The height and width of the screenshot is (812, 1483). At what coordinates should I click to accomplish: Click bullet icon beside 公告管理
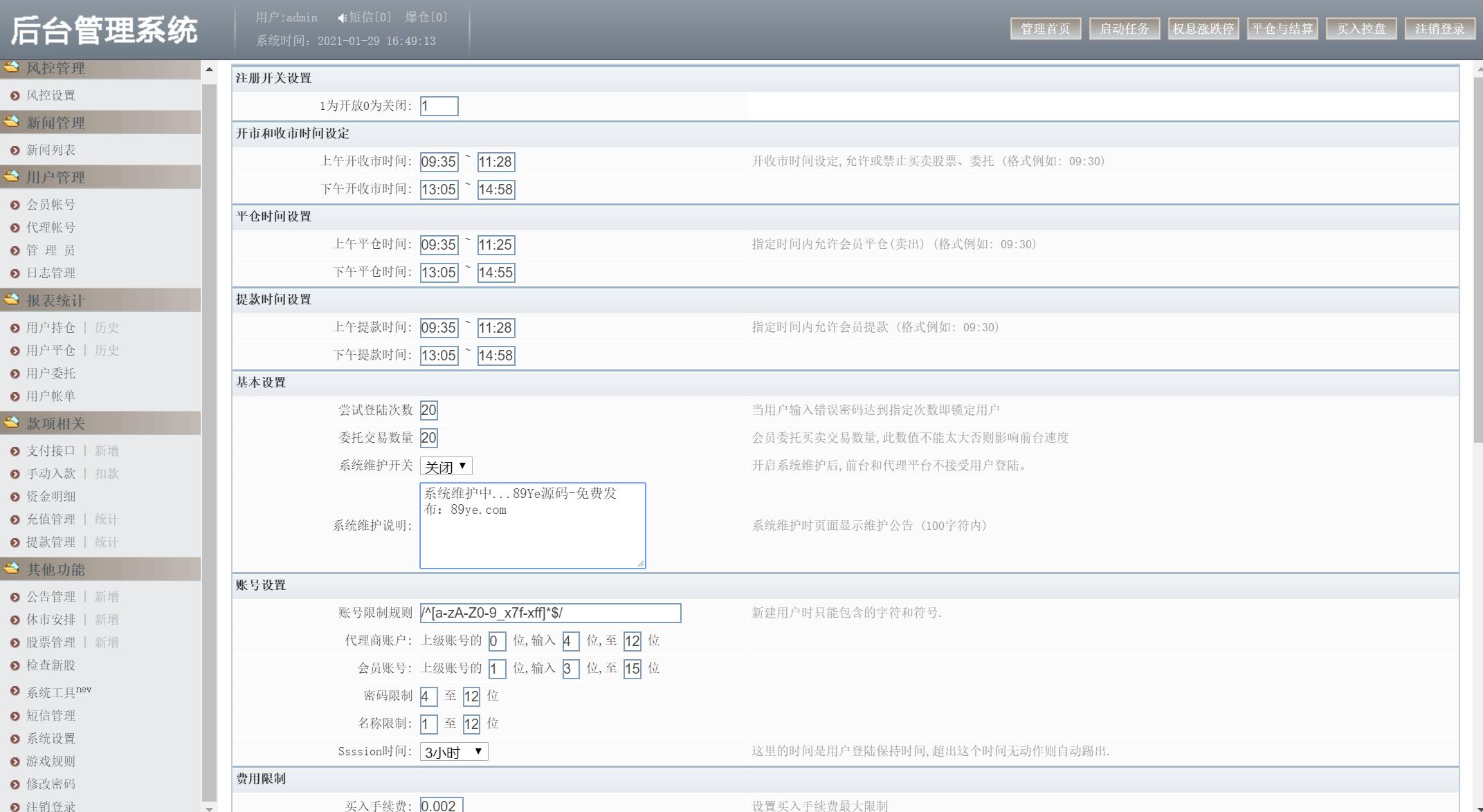tap(15, 597)
